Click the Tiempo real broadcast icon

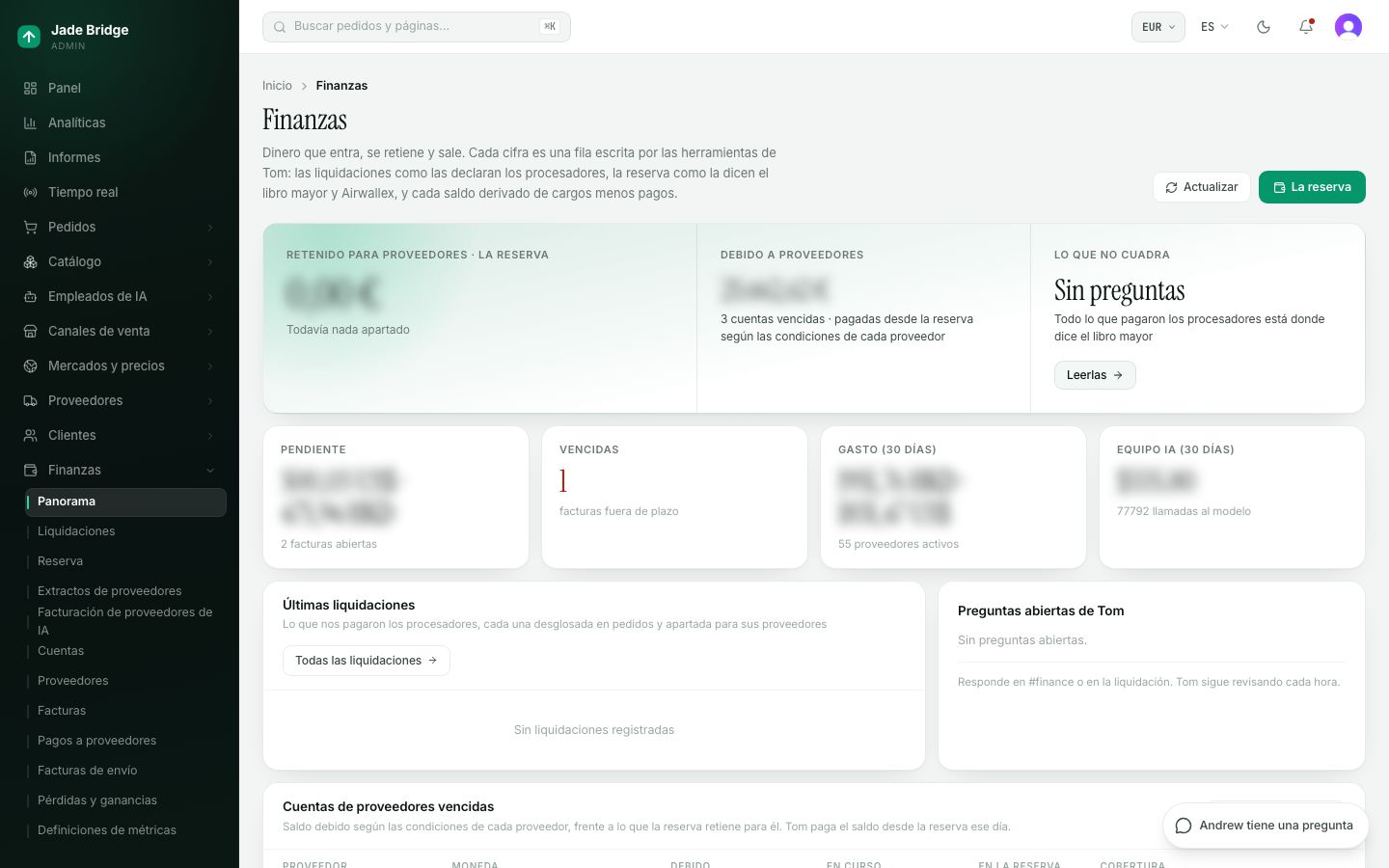[x=30, y=192]
